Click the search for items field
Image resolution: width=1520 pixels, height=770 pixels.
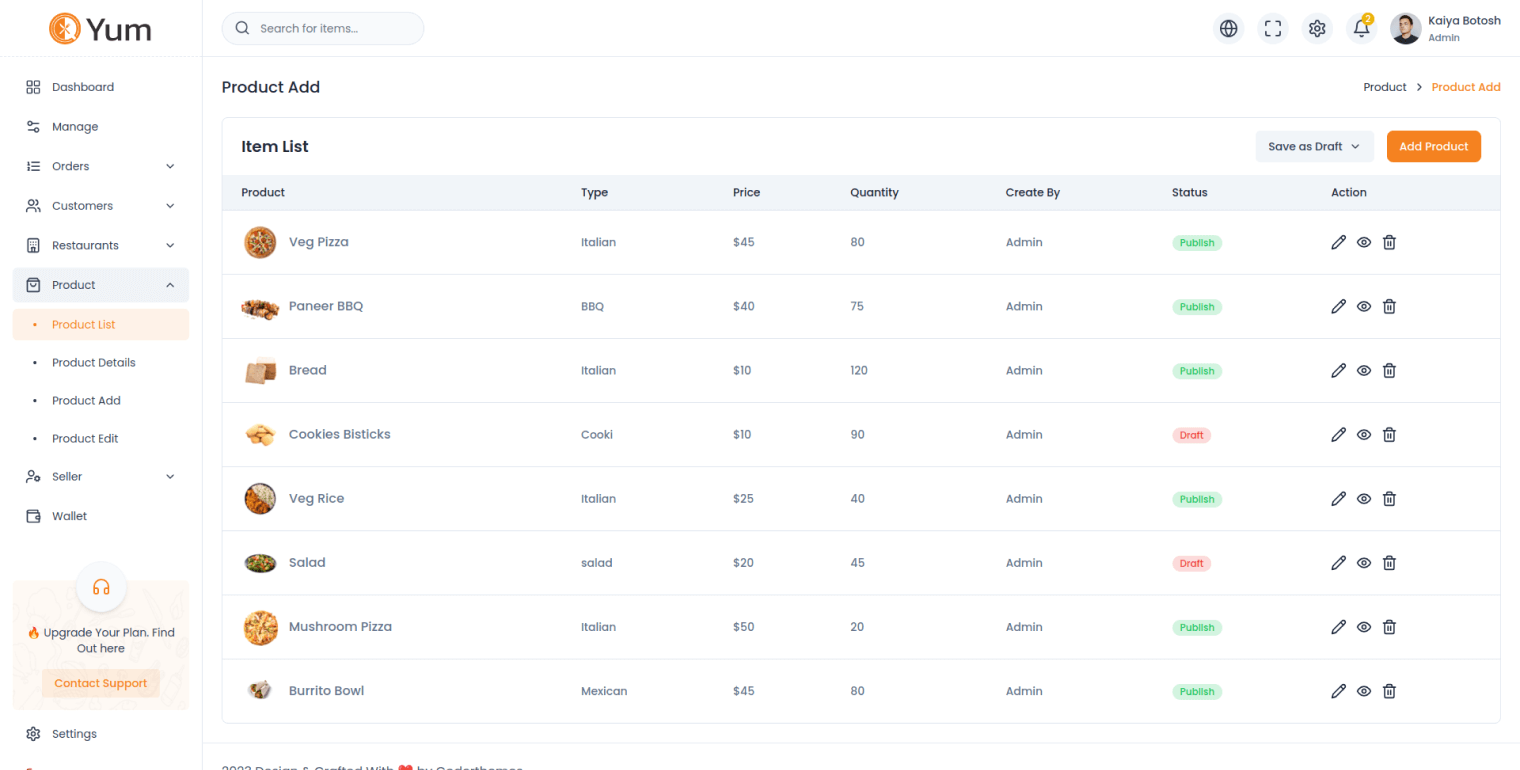tap(323, 29)
